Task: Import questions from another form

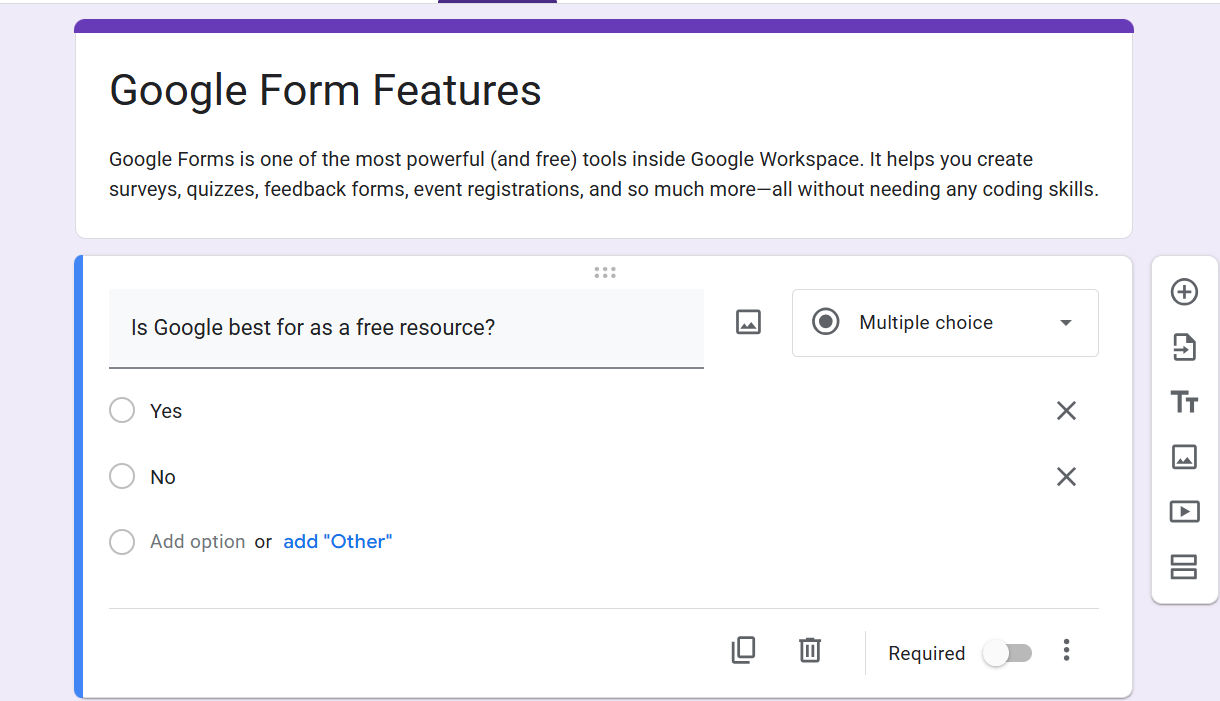Action: [1184, 347]
